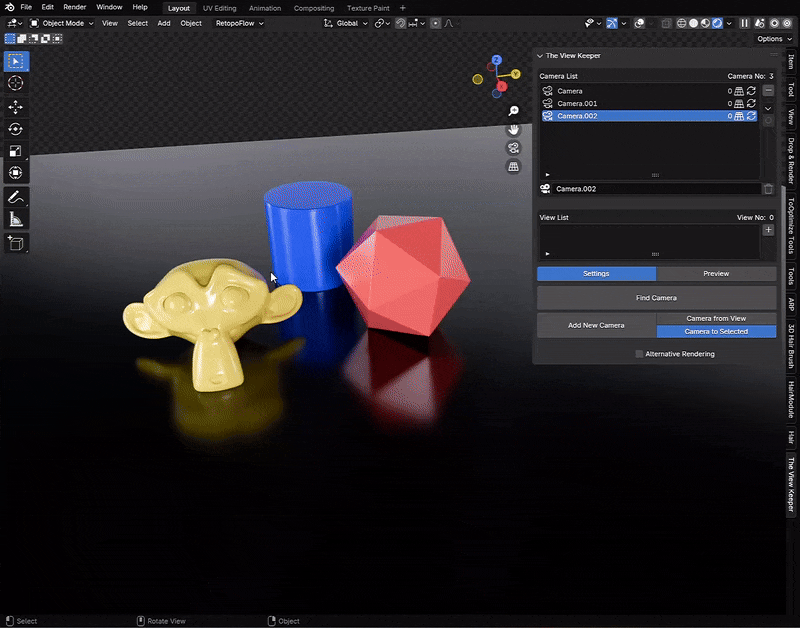Click Add New Camera button
Image resolution: width=800 pixels, height=628 pixels.
point(596,325)
